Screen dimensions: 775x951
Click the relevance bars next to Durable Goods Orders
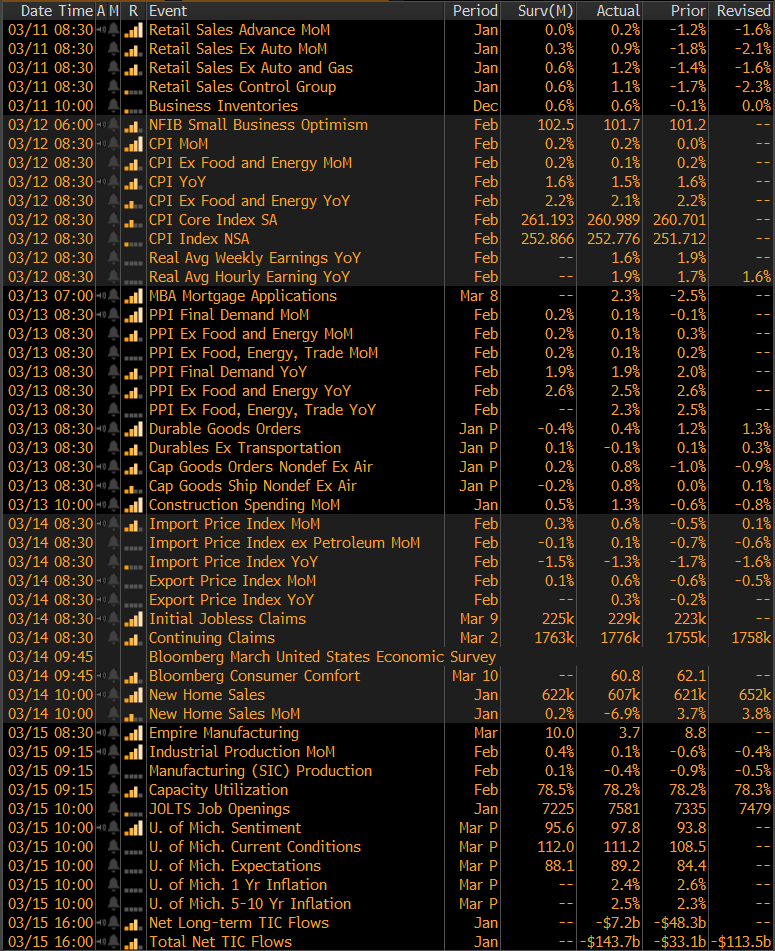133,429
